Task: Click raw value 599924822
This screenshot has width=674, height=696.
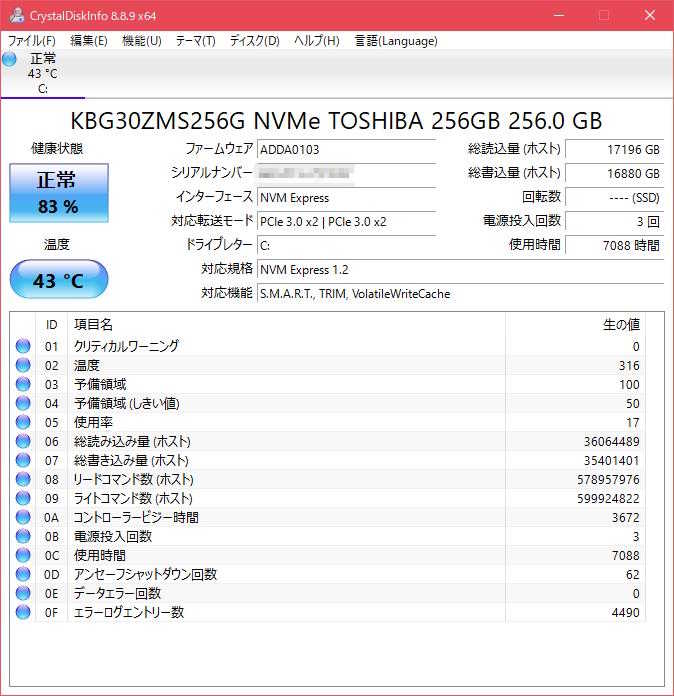Action: pyautogui.click(x=608, y=498)
